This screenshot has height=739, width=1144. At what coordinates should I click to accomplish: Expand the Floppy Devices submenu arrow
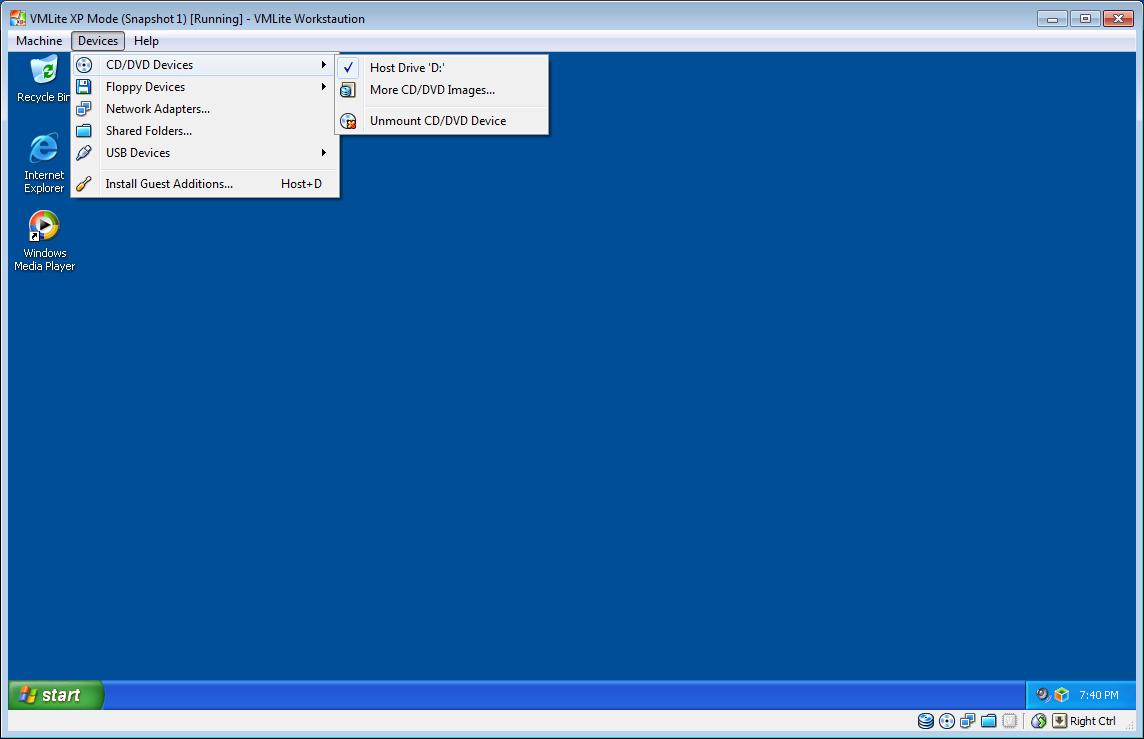tap(323, 87)
